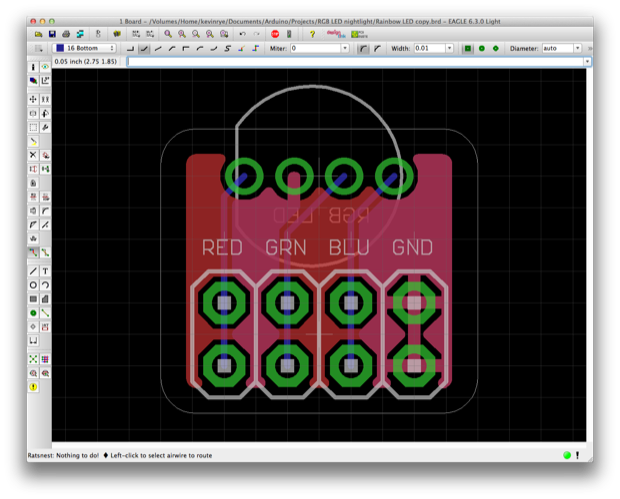
Task: Open the Width dropdown arrow
Action: pos(450,48)
